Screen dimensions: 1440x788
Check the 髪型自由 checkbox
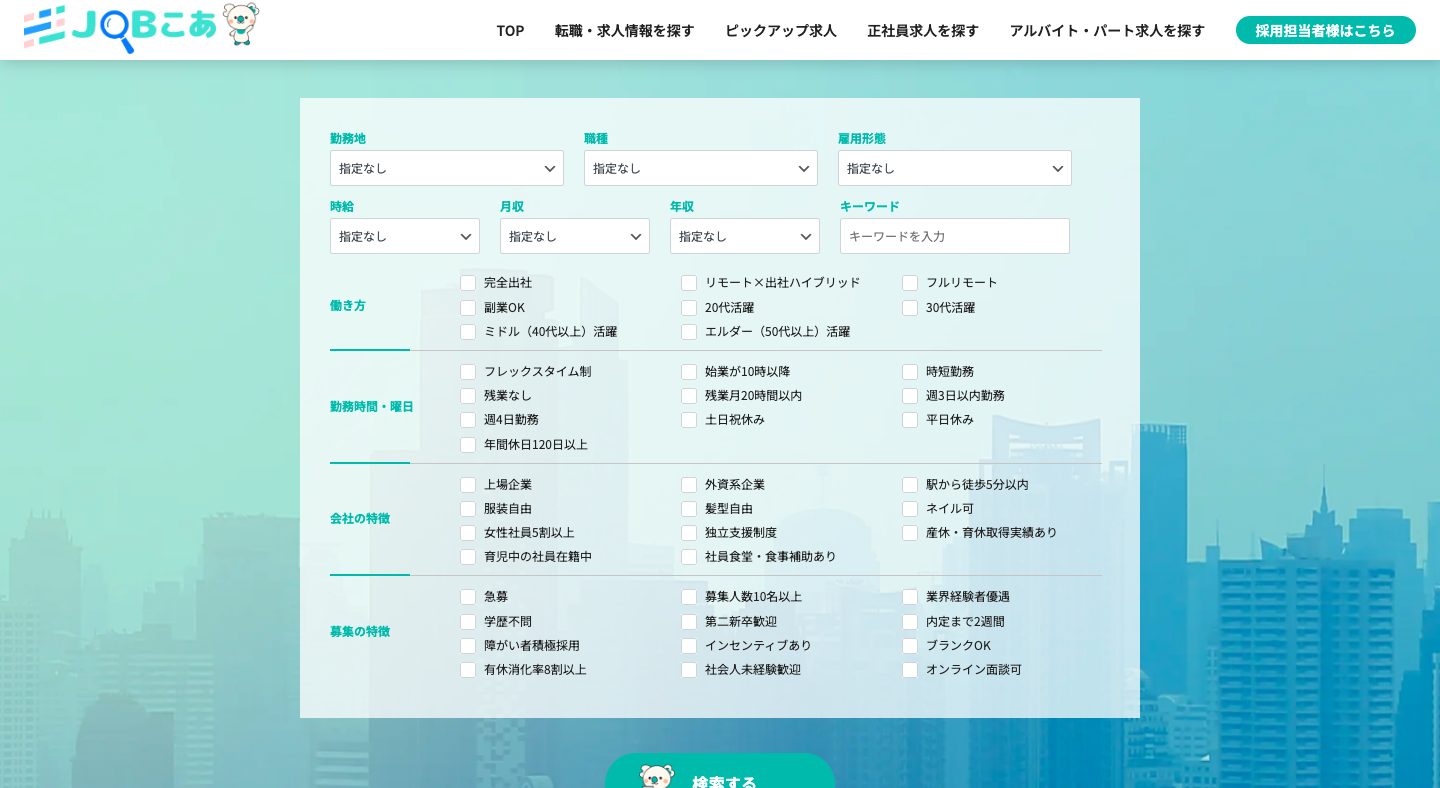(689, 509)
